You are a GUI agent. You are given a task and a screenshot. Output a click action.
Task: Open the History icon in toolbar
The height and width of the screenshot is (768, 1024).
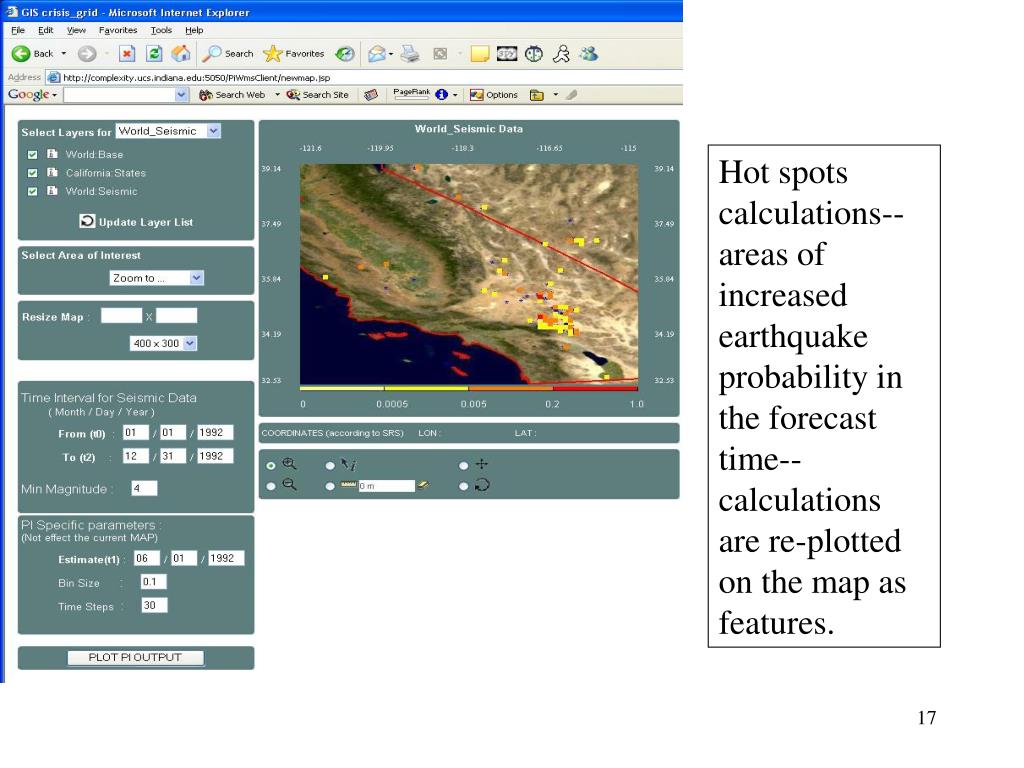345,54
